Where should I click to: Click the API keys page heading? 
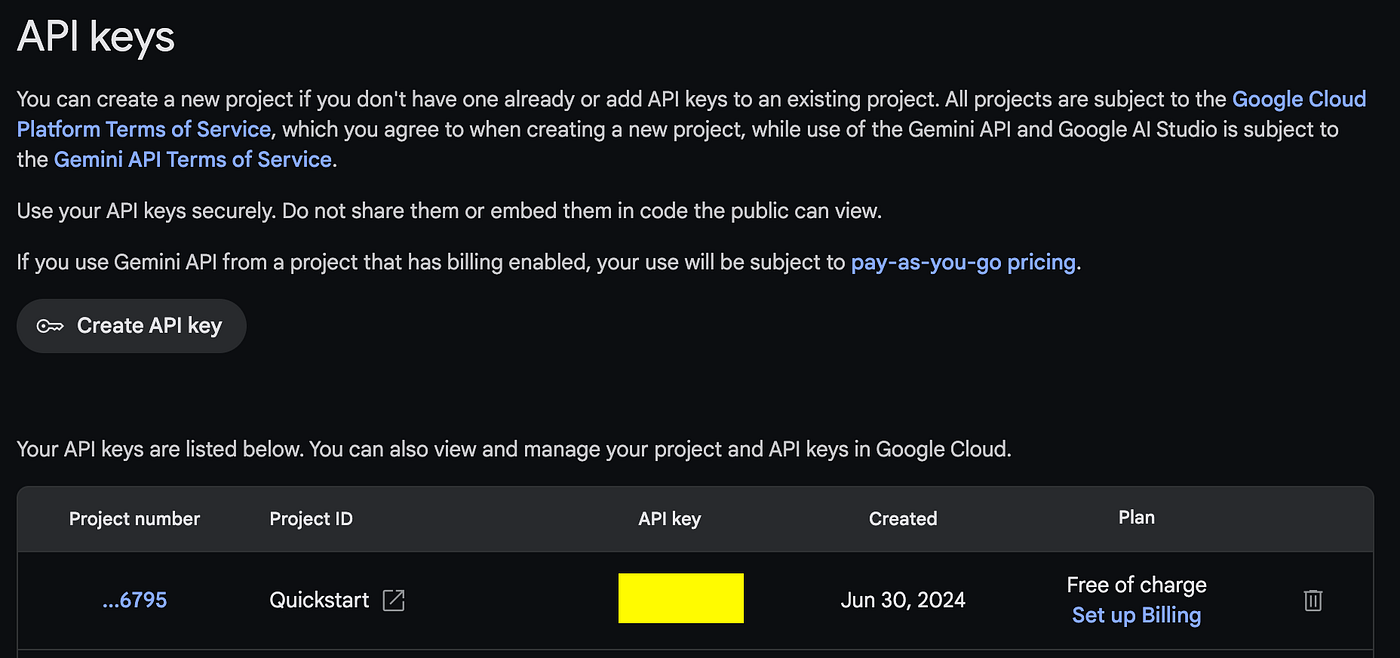point(96,37)
